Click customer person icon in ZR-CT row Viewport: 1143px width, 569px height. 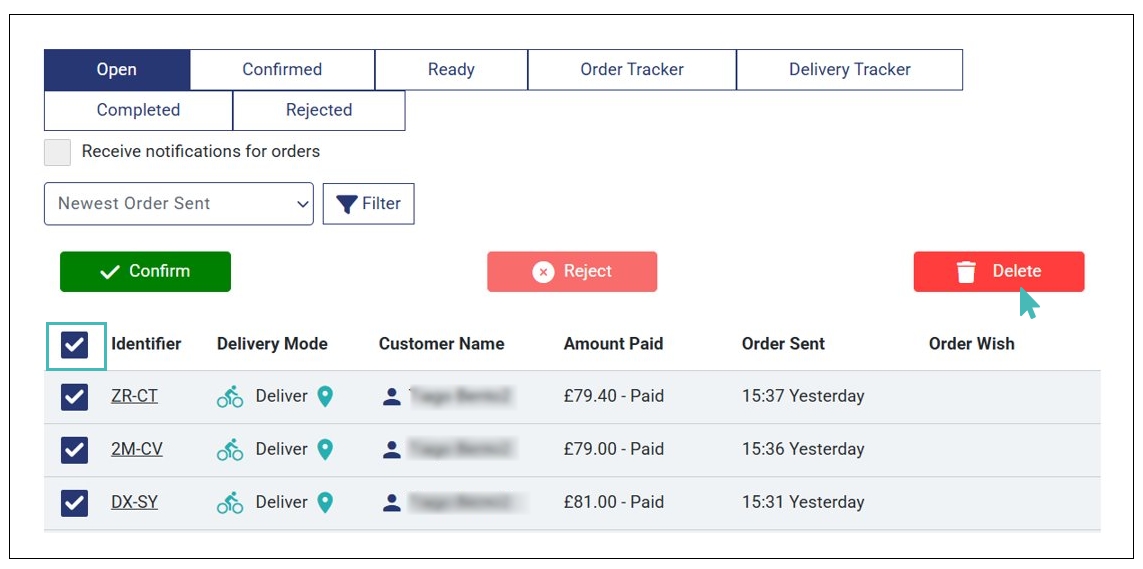point(391,397)
